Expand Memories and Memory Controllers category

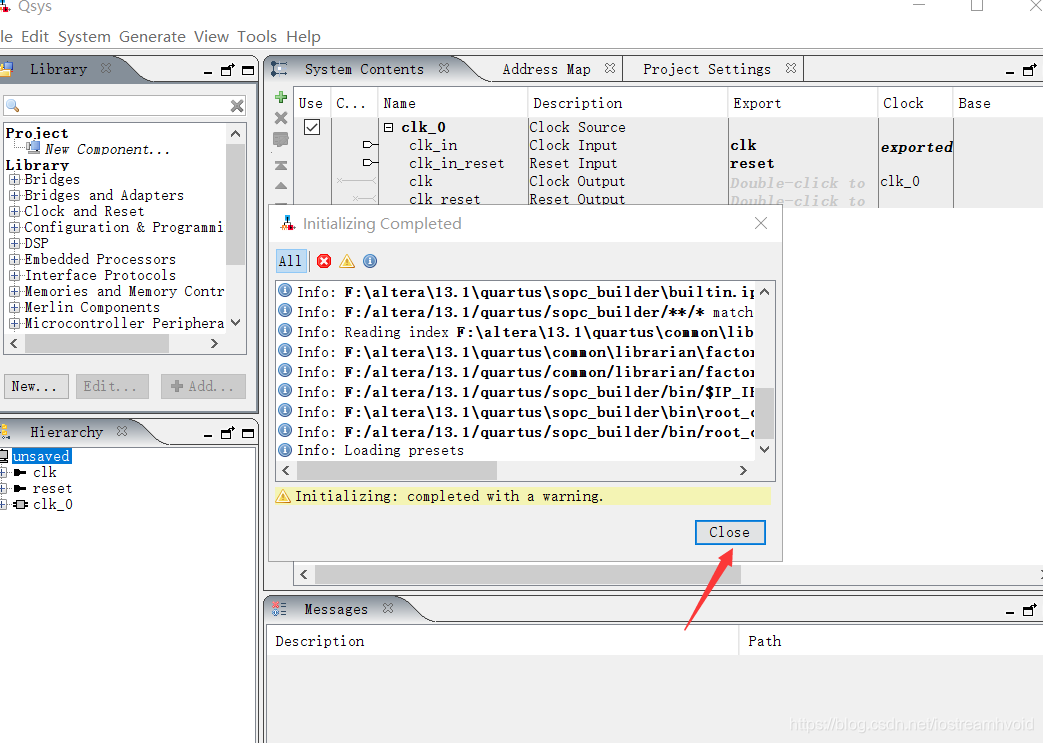click(x=15, y=291)
